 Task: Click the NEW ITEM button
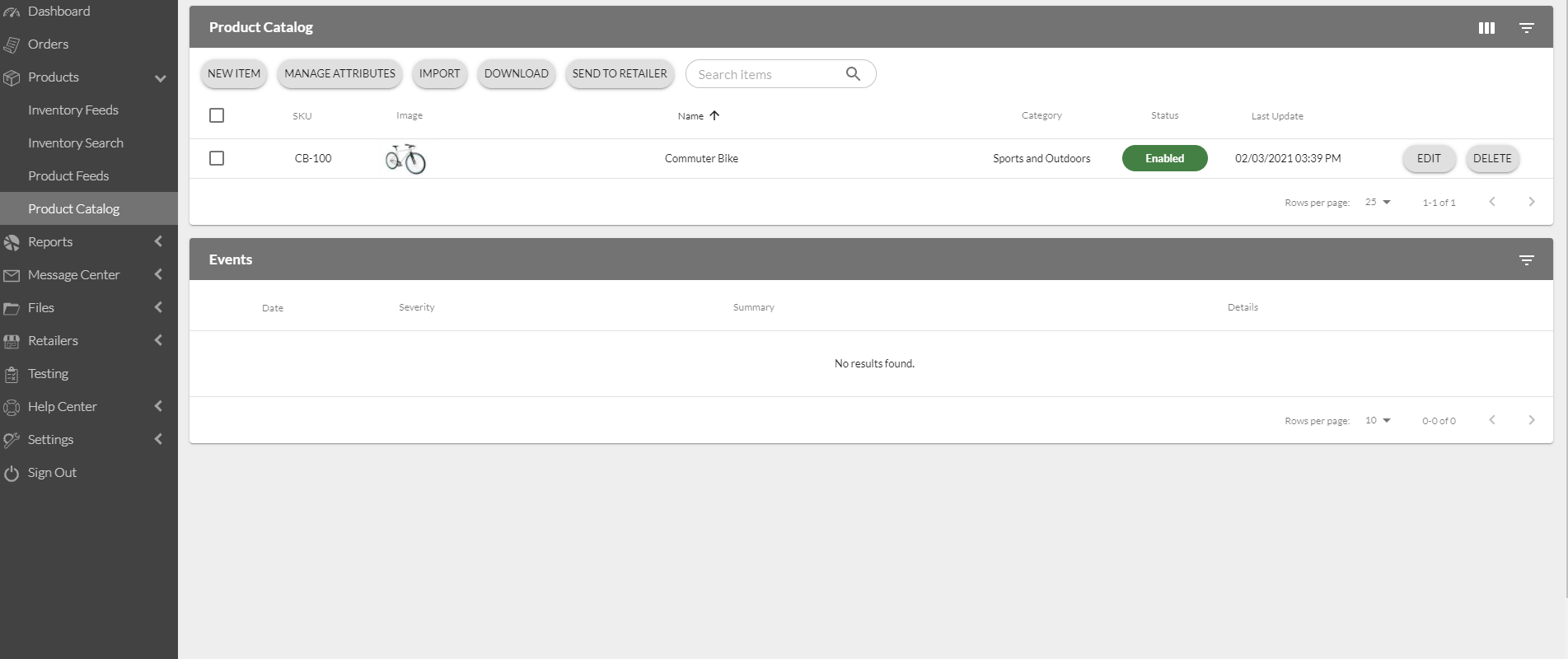(x=234, y=74)
